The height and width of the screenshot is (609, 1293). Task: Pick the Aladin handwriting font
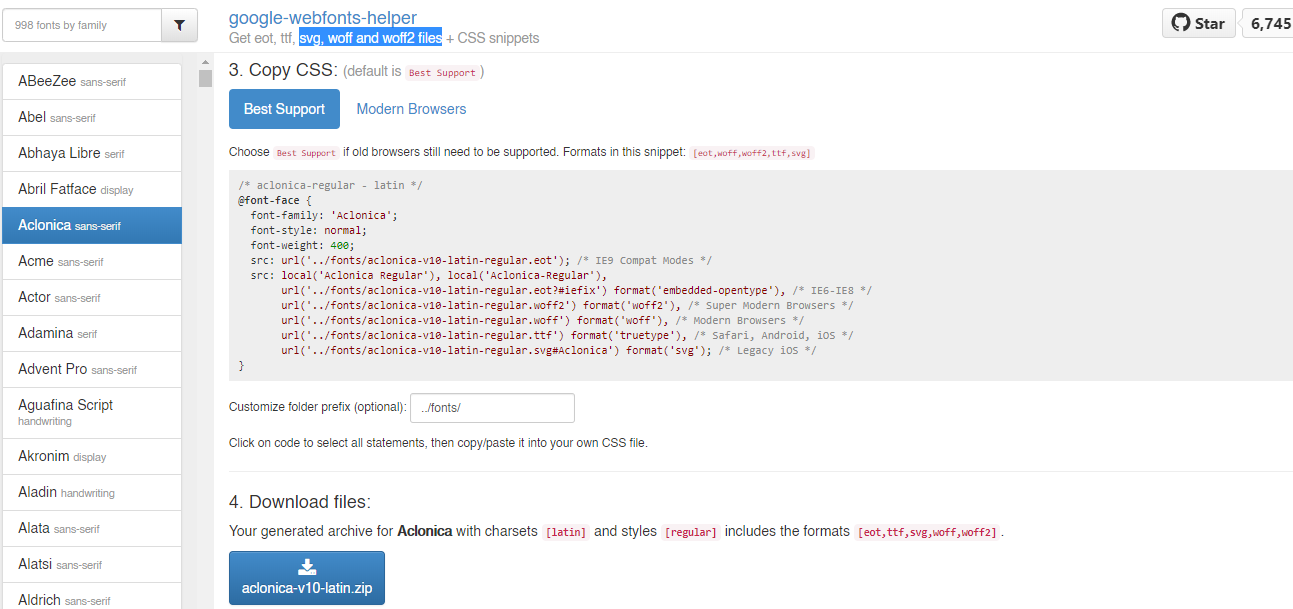point(92,492)
